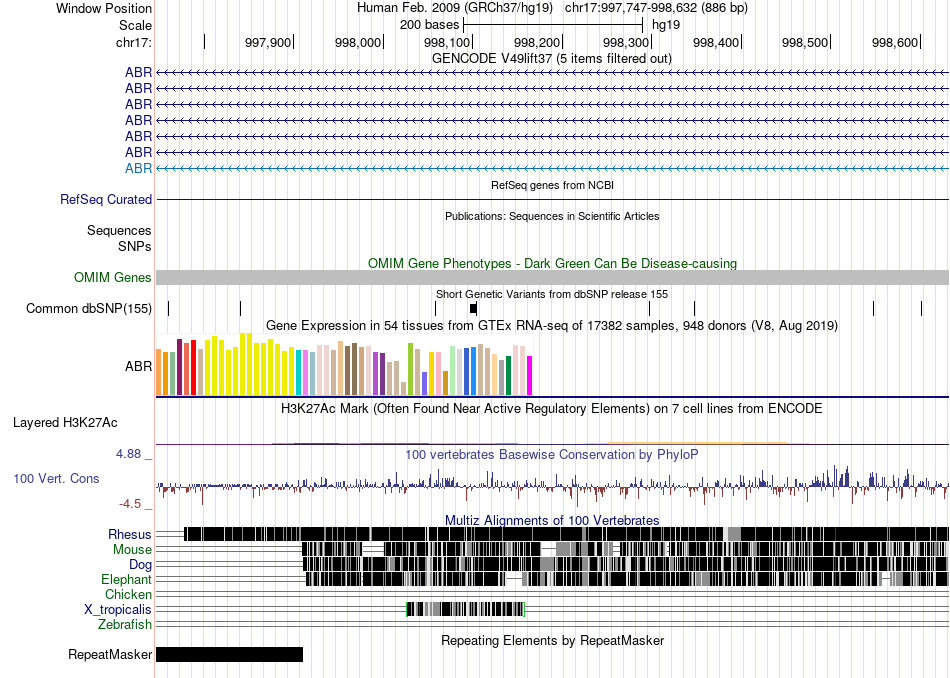Click the light-blue ABR transcript label

(138, 168)
